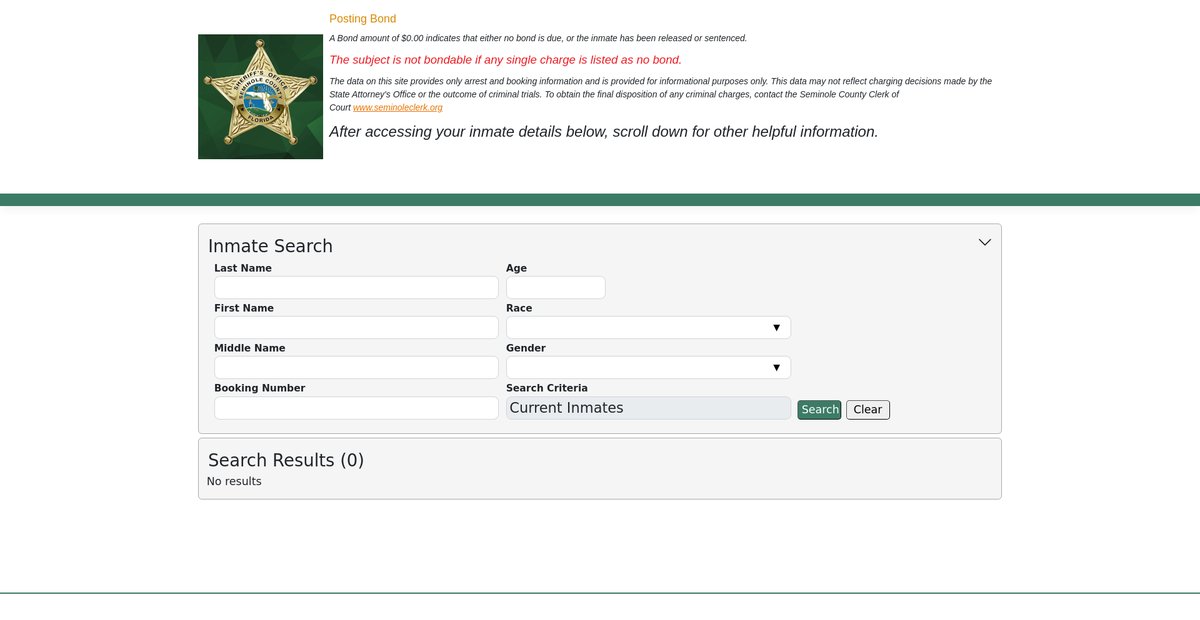
Task: Click the red not bondable notice text
Action: pos(505,60)
